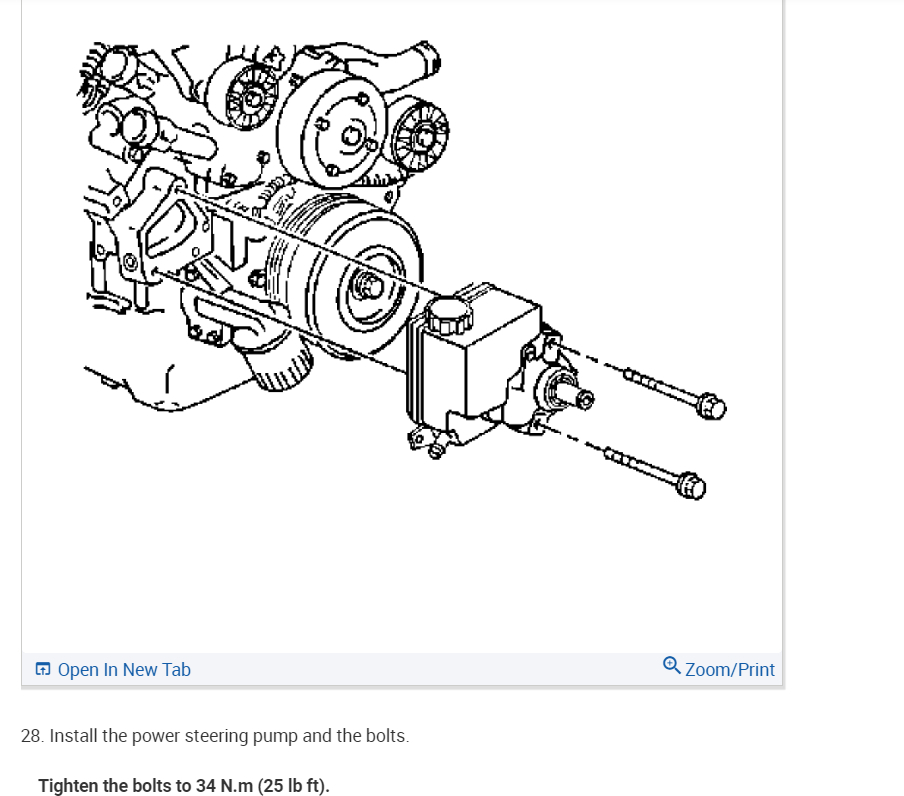The width and height of the screenshot is (904, 796).
Task: Select the right ribbed tensioner pulley
Action: click(421, 137)
